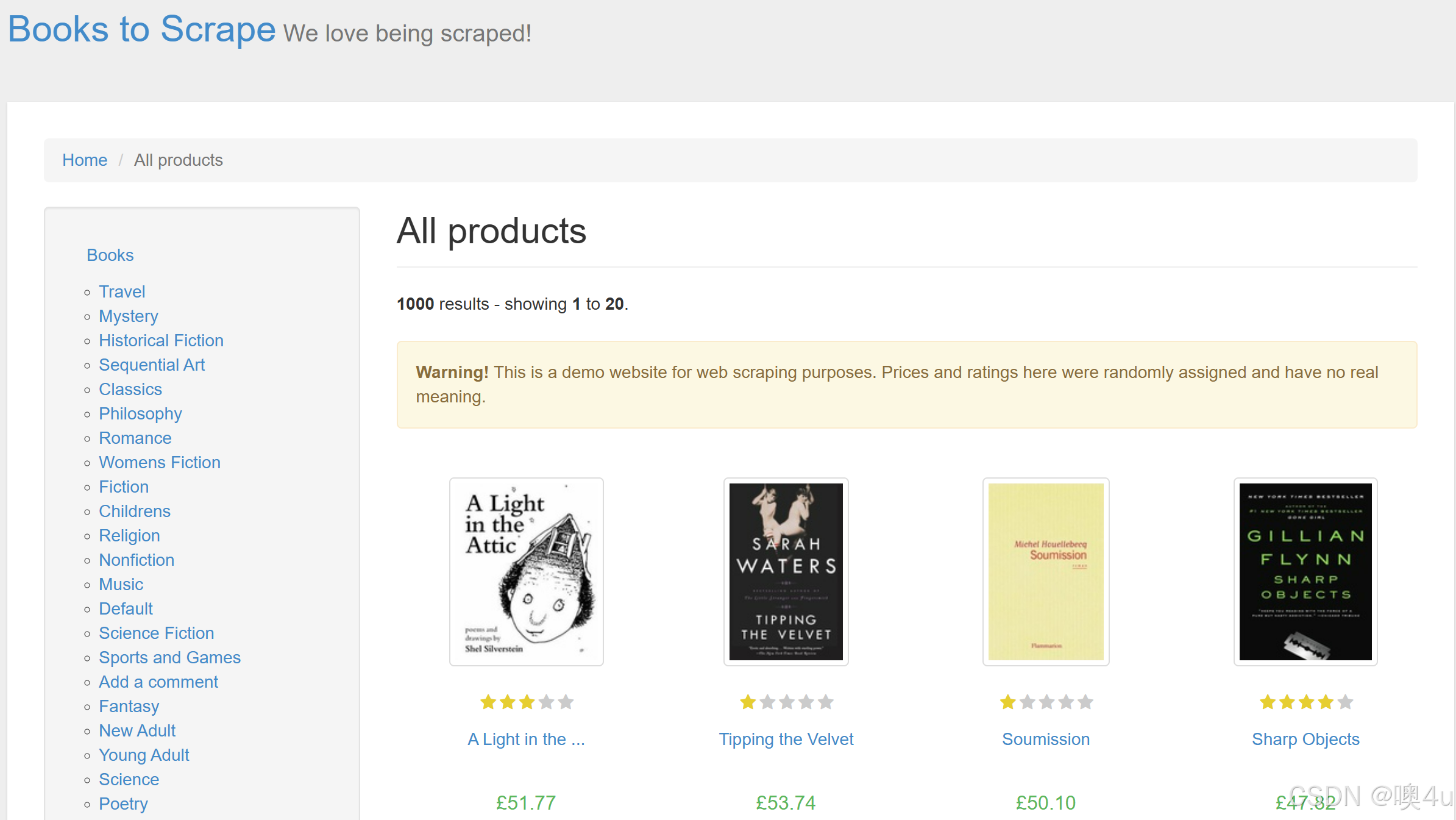Select the Mystery category
The height and width of the screenshot is (820, 1456).
(129, 316)
